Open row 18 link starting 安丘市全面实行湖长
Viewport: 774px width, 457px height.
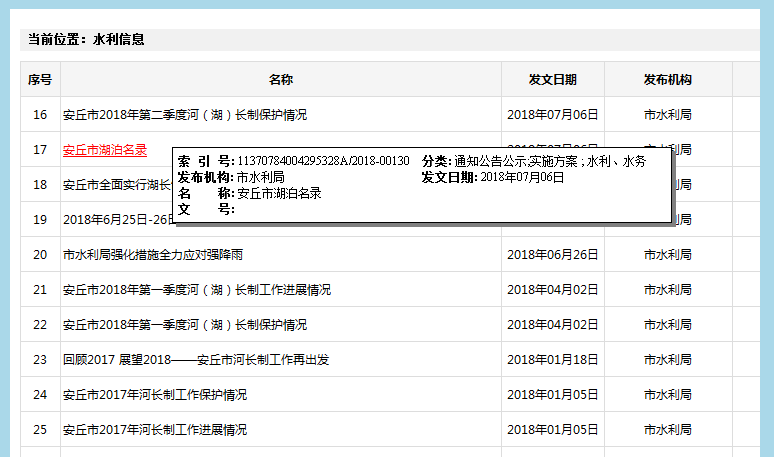point(117,185)
